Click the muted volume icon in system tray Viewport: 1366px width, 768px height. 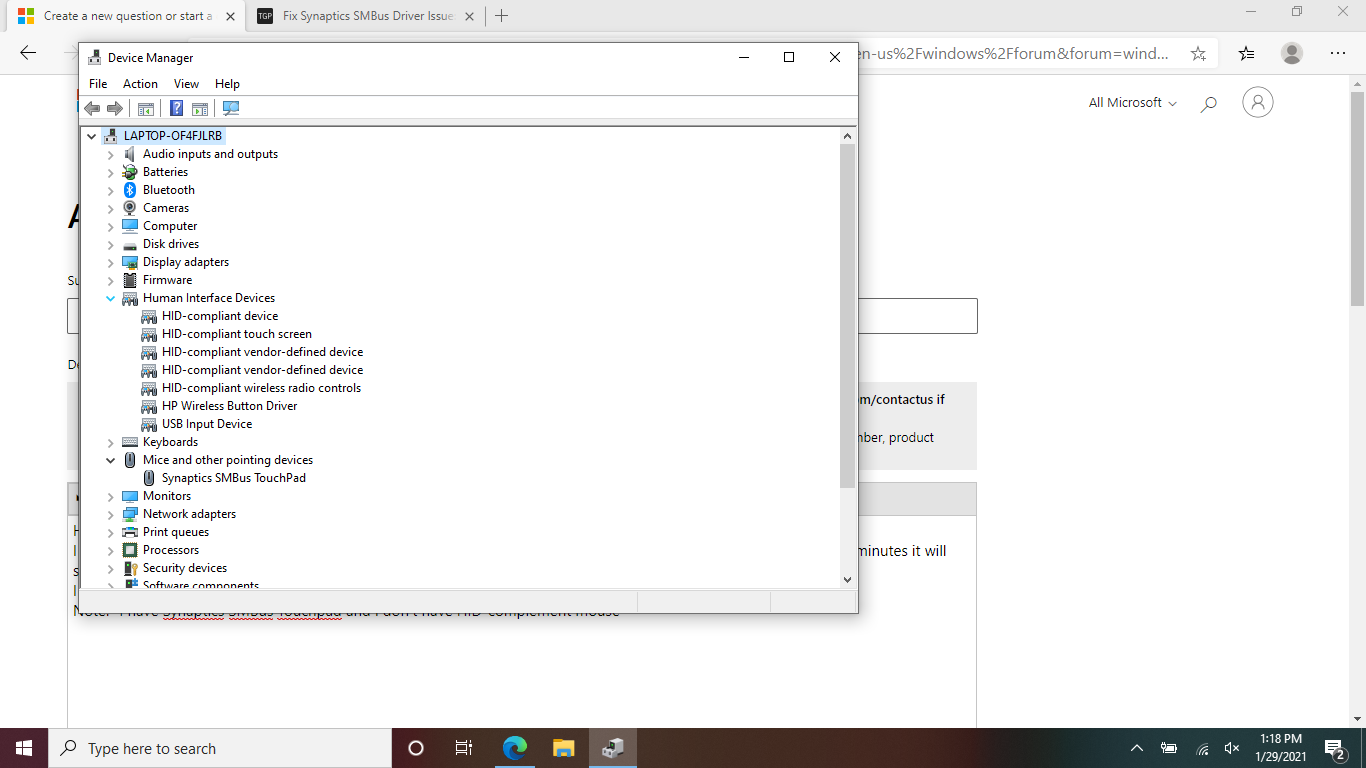[x=1232, y=748]
